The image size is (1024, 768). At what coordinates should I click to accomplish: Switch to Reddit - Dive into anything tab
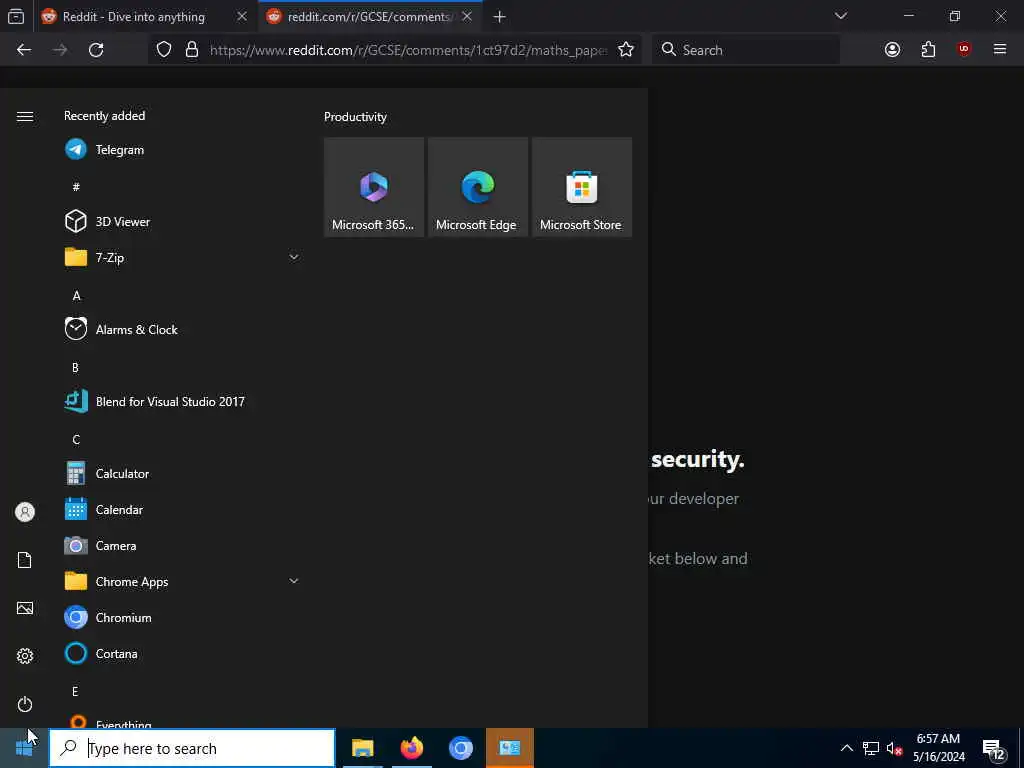click(134, 17)
